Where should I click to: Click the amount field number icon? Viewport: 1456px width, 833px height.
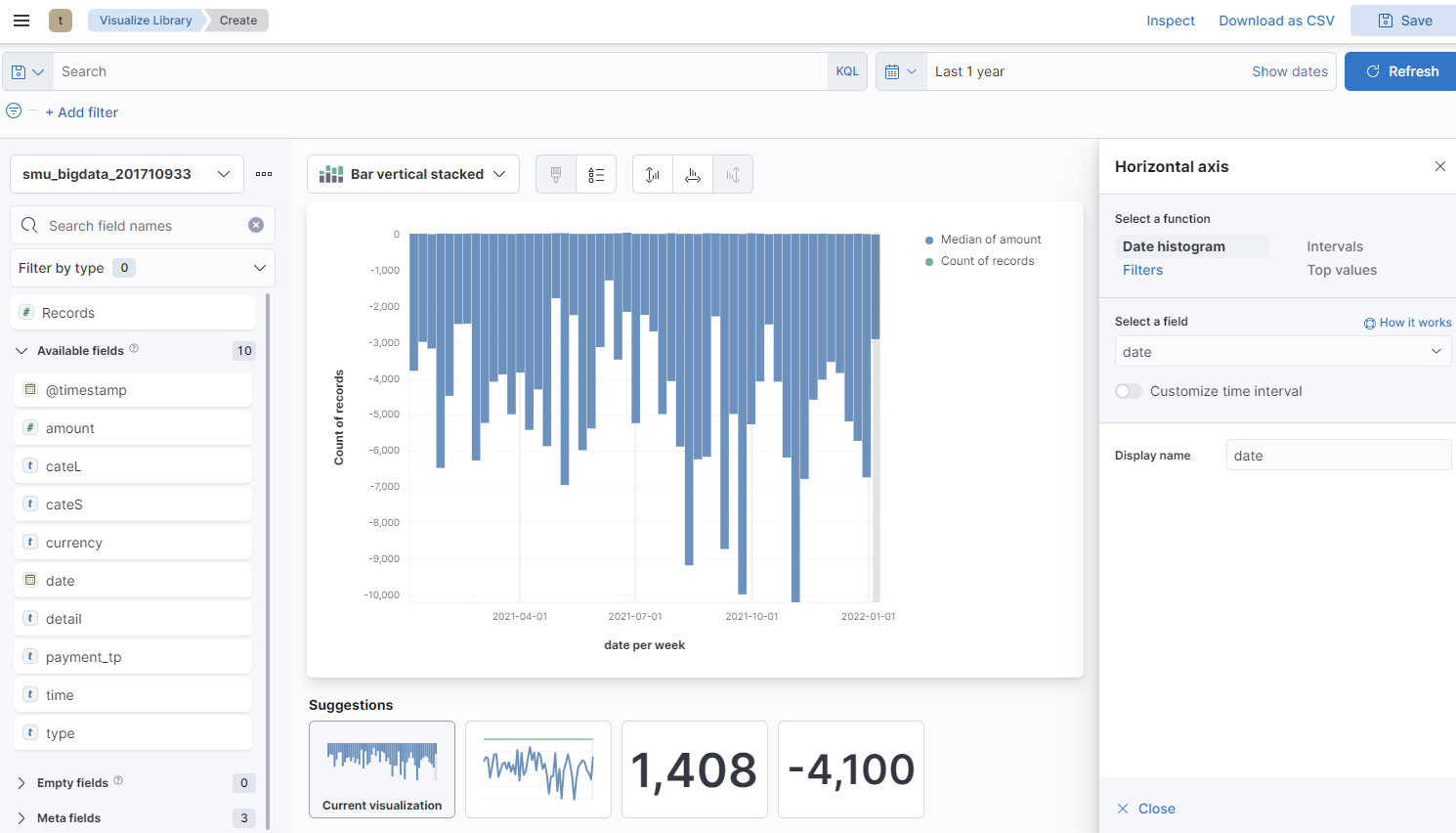(30, 427)
